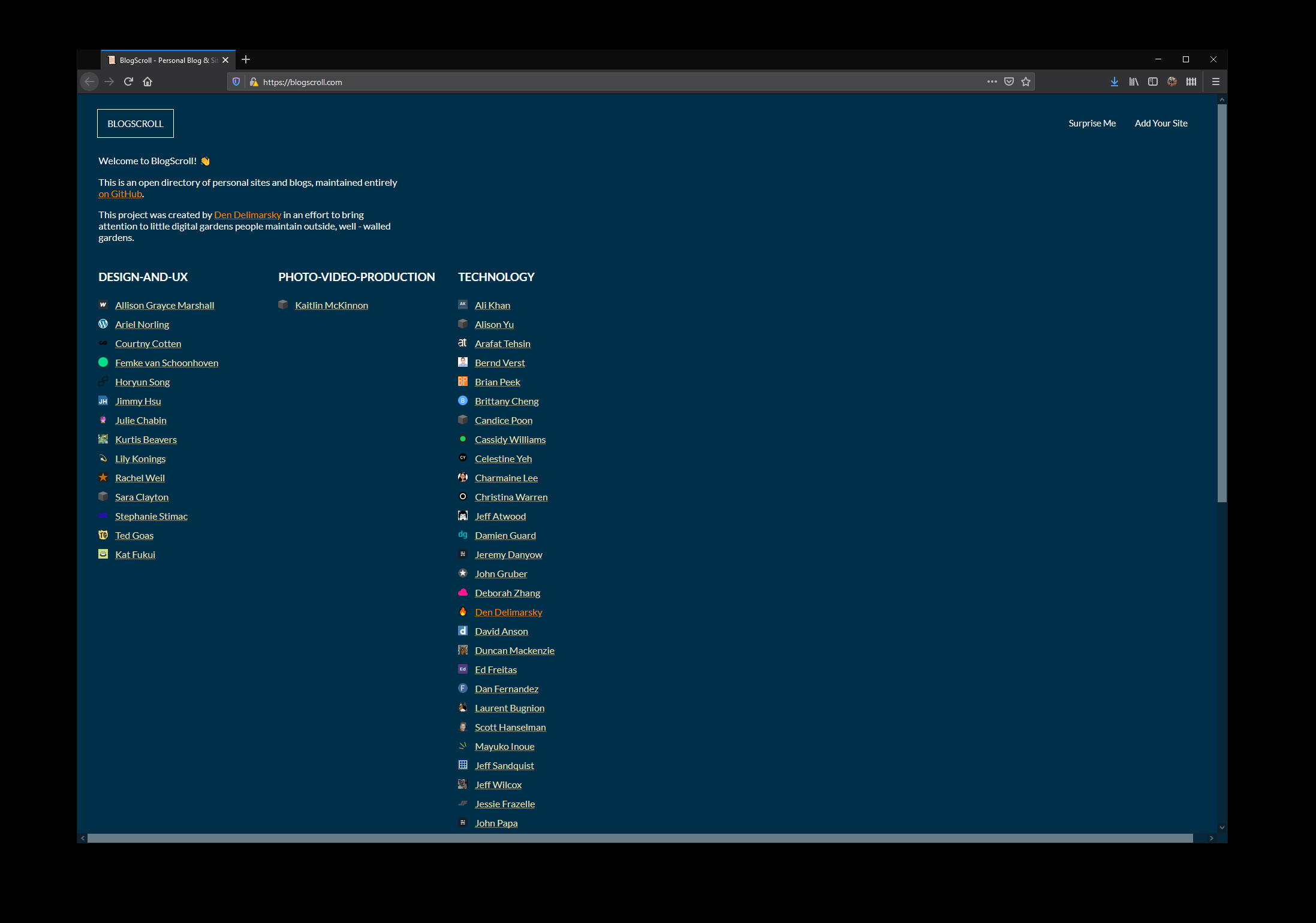Visit Scott Hanselman's blog
This screenshot has height=923, width=1316.
point(510,728)
